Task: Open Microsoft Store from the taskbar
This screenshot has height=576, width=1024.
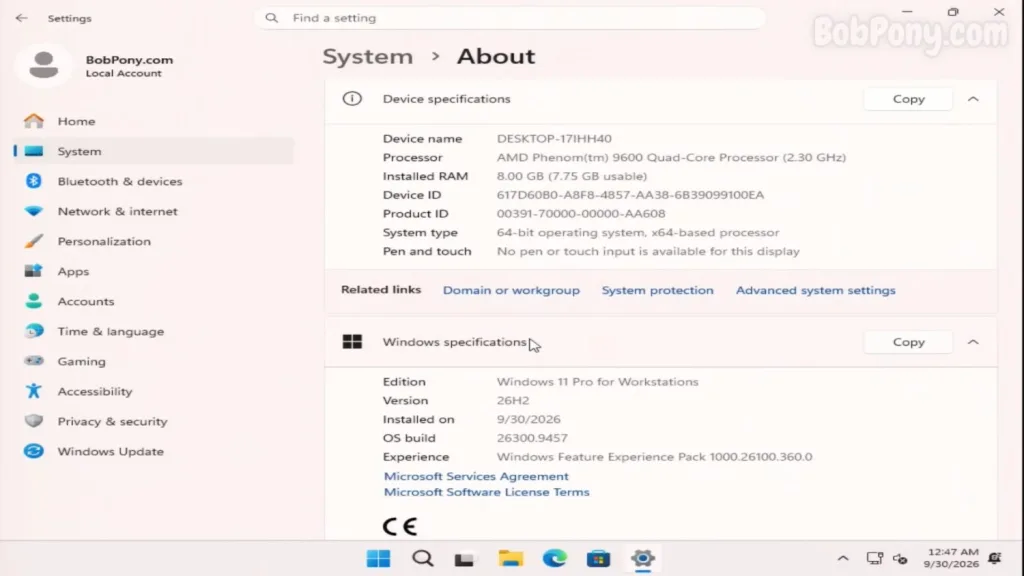Action: [598, 559]
